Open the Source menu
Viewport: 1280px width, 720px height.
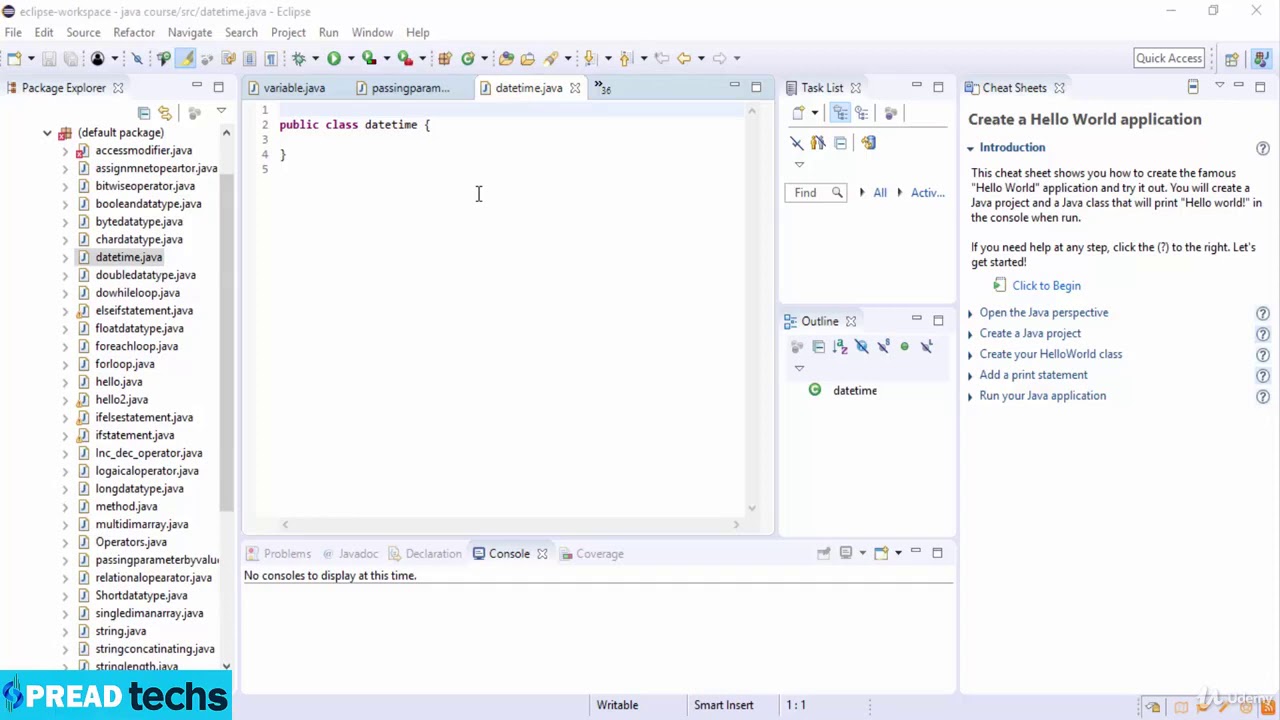[83, 32]
